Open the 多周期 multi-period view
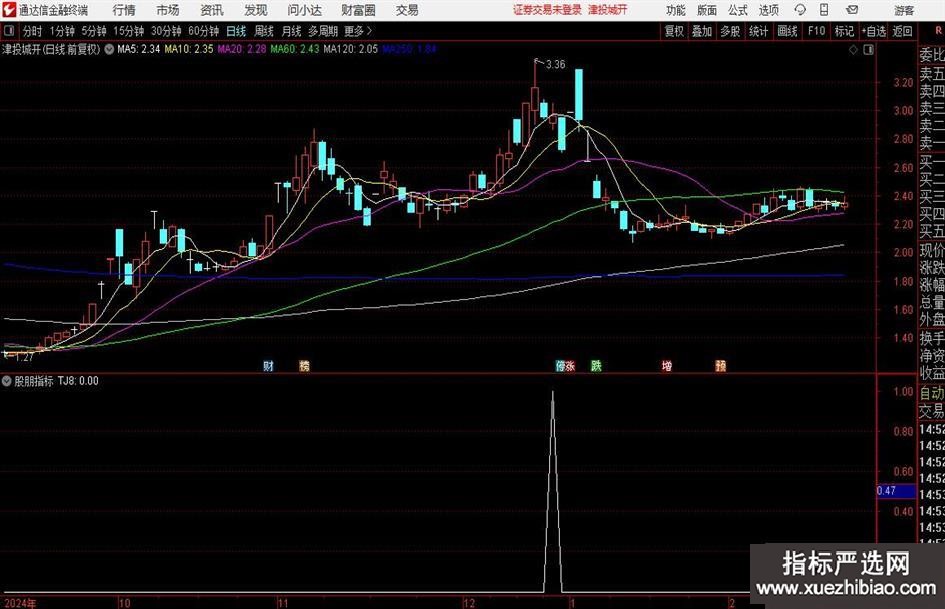 tap(323, 31)
